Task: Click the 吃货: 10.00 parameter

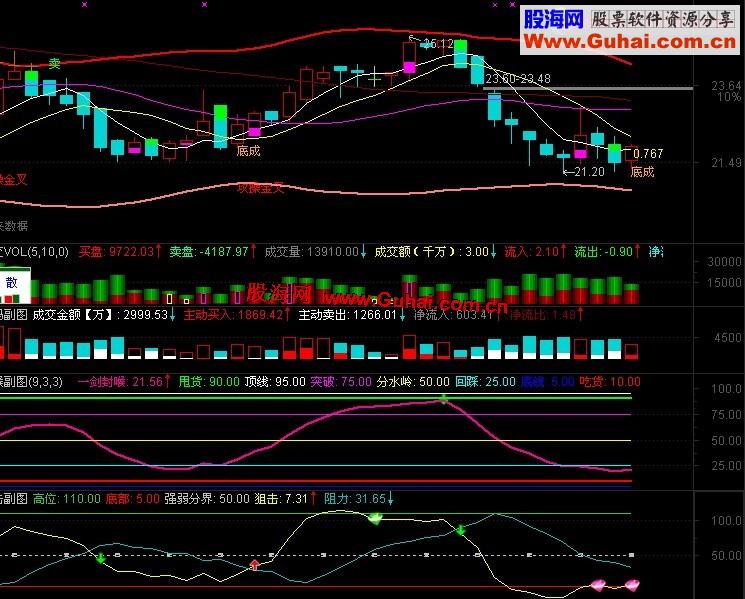Action: click(610, 381)
